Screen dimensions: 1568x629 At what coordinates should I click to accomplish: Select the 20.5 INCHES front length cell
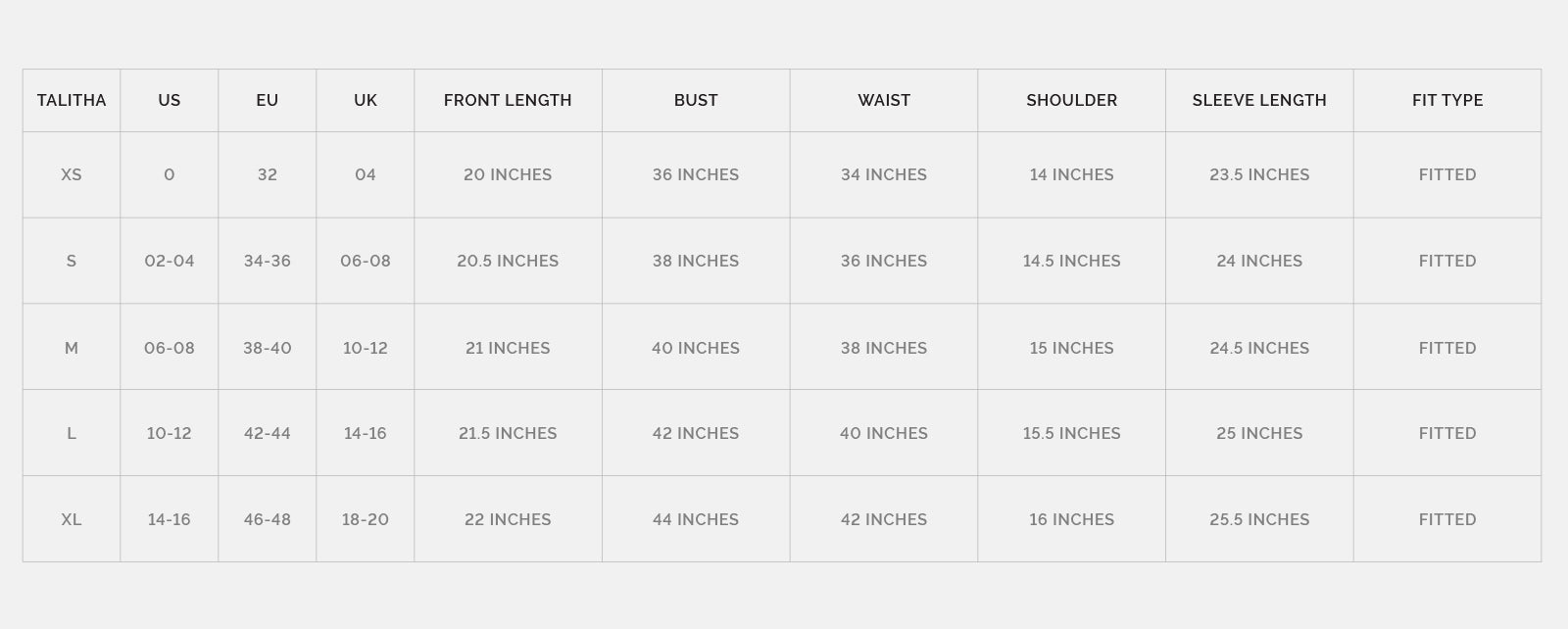[x=508, y=261]
